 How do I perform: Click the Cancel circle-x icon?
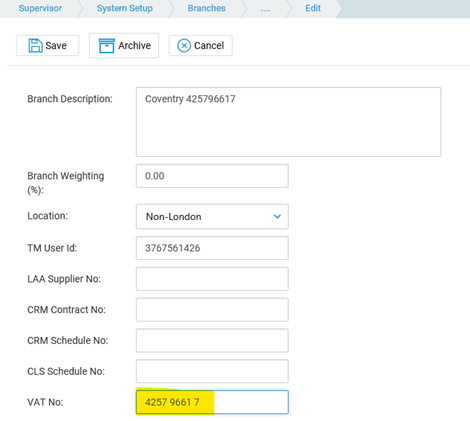[x=184, y=46]
